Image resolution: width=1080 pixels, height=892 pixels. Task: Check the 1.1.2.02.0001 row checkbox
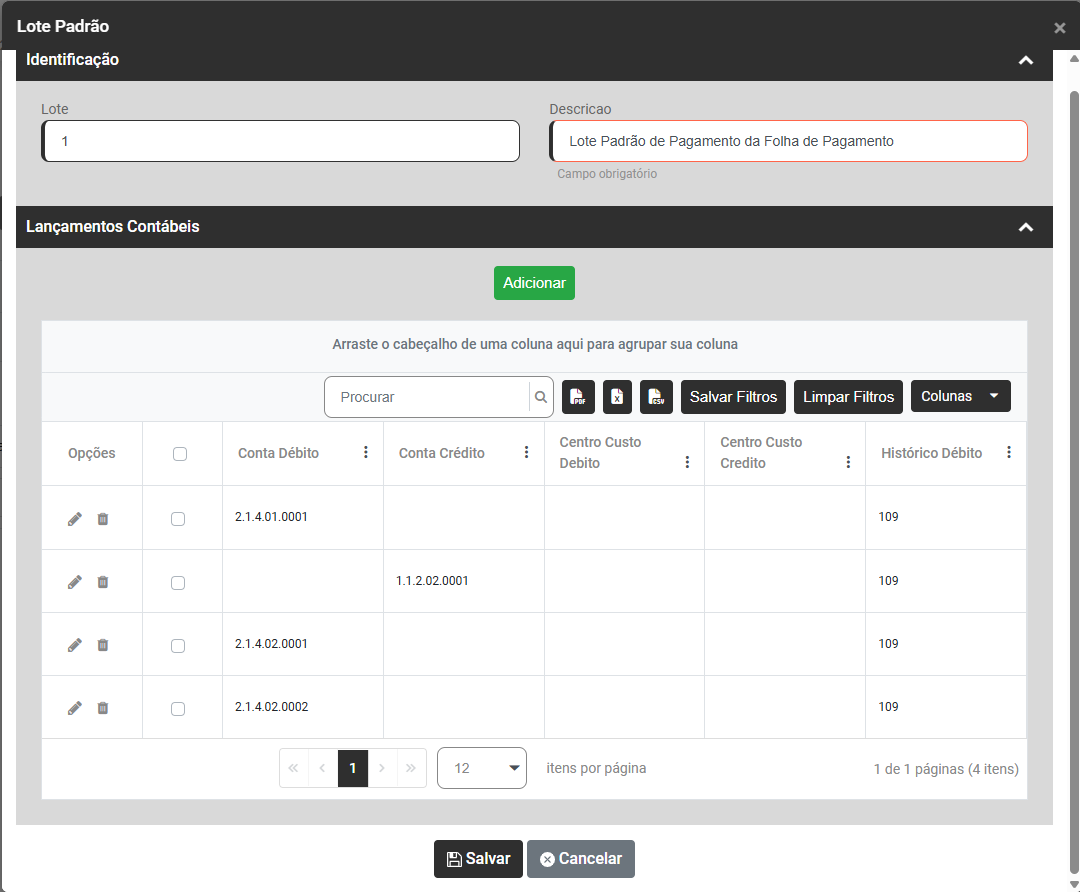tap(178, 583)
